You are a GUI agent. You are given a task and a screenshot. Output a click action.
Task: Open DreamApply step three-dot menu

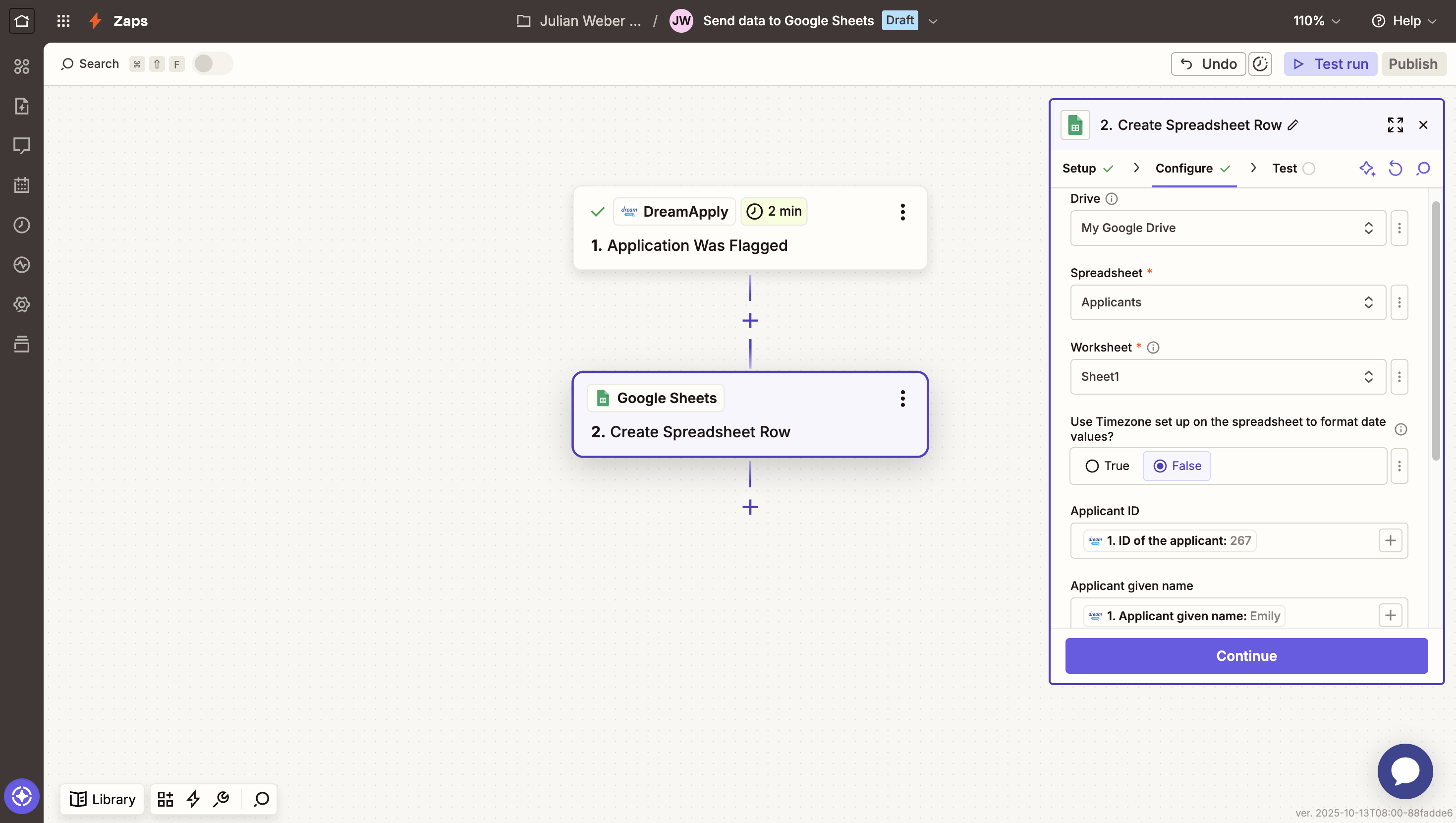pos(902,212)
